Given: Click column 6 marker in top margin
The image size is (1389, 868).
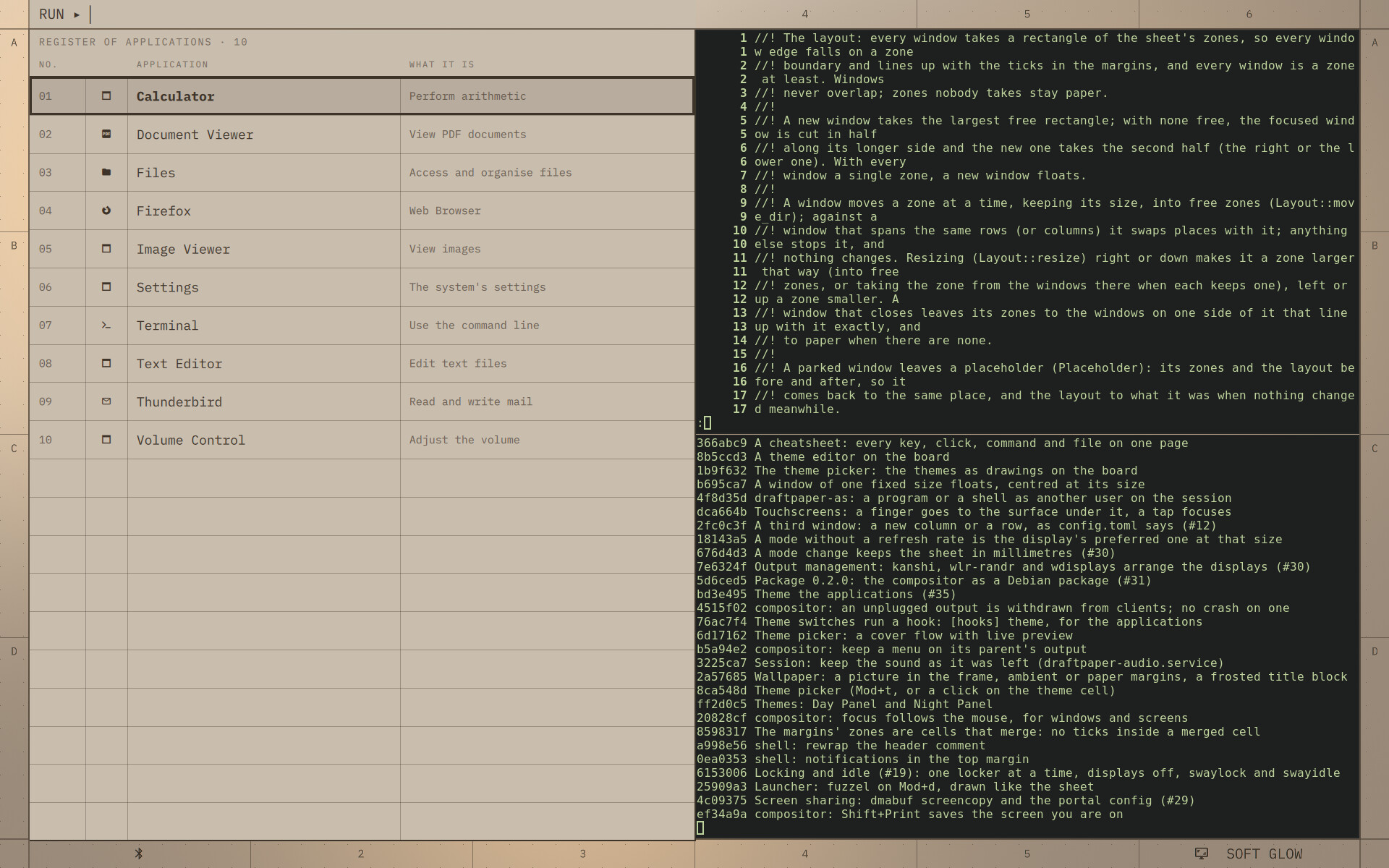Looking at the screenshot, I should [1249, 14].
